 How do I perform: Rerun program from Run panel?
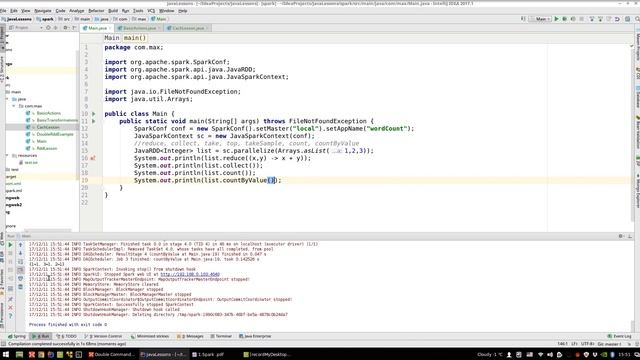click(10, 245)
